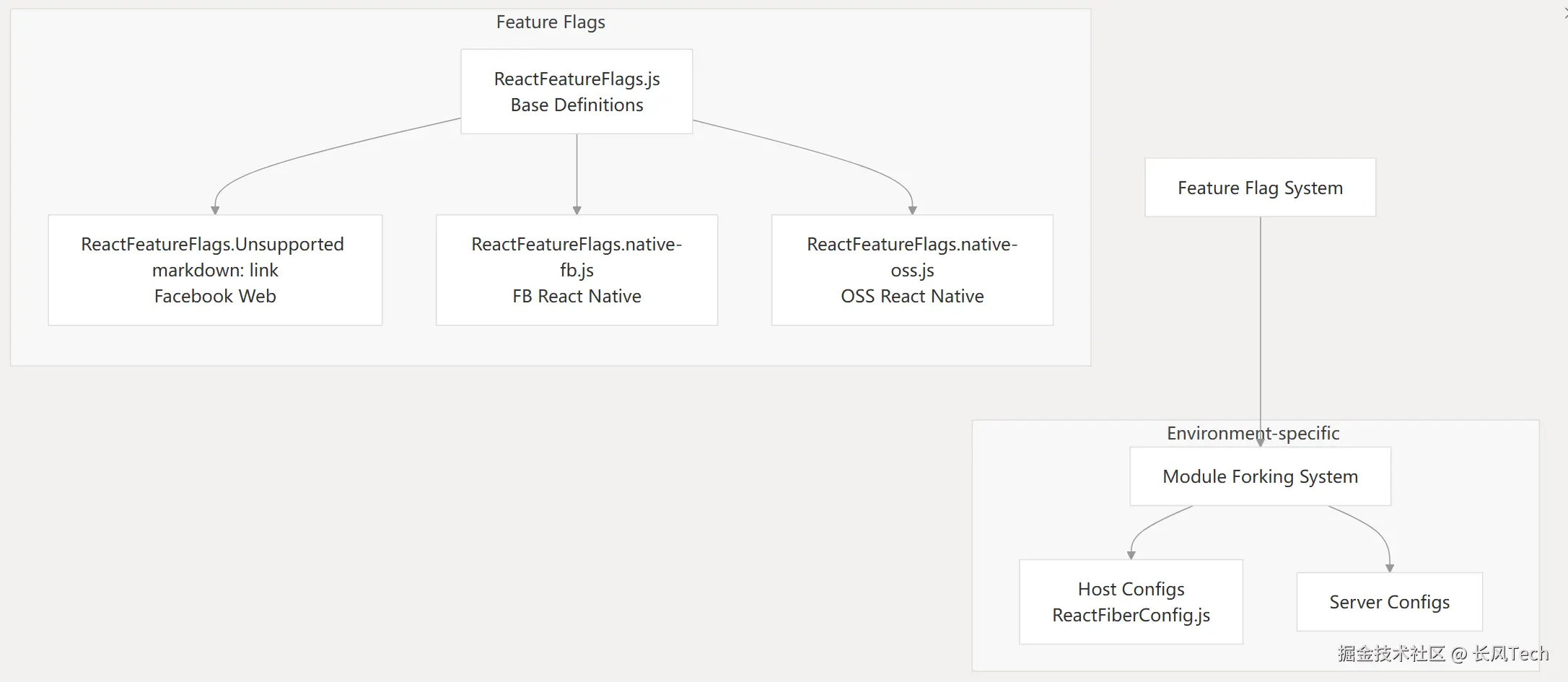Click the arrowhead entering FB React Native node

[x=577, y=210]
